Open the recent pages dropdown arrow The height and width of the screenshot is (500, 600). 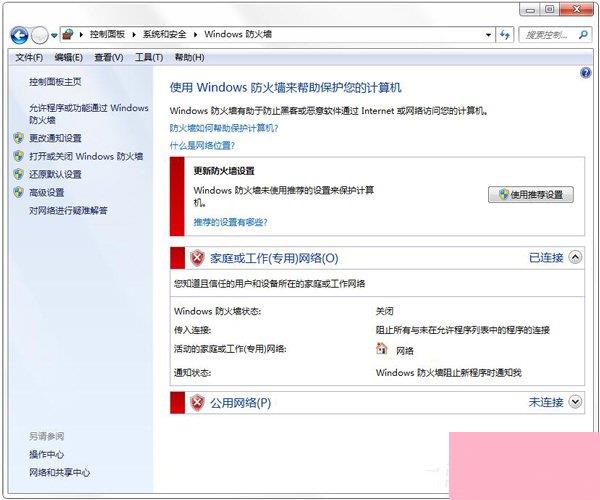click(54, 36)
